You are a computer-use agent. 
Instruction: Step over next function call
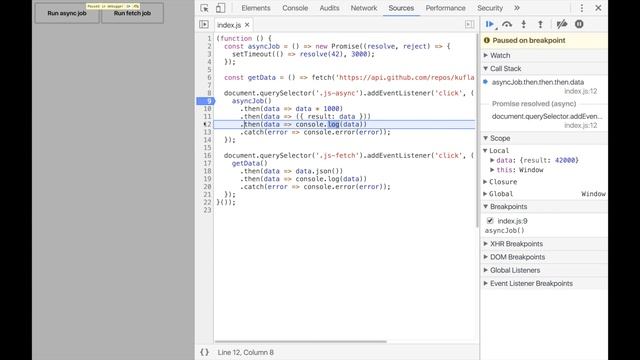click(x=507, y=24)
